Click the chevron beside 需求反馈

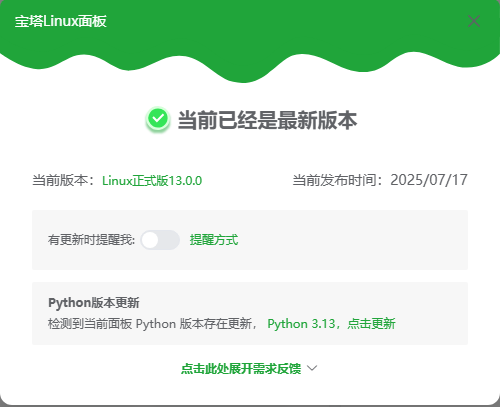[312, 368]
